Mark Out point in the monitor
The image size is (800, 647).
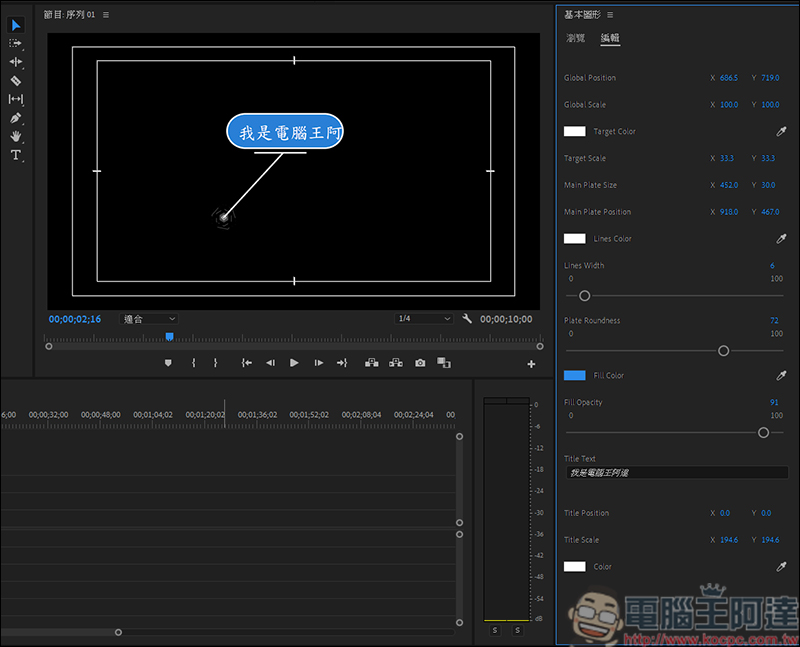coord(215,363)
